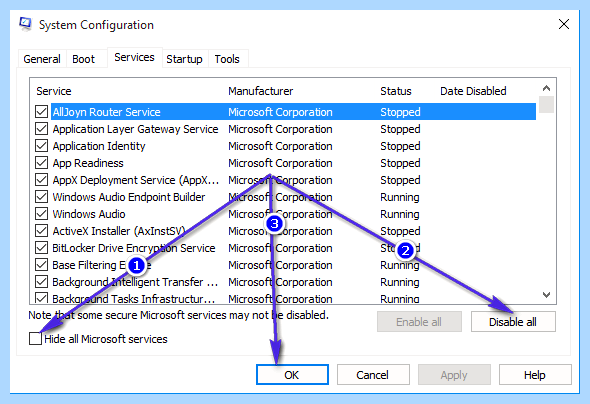
Task: Select the AllJoyn Router Service row name
Action: tap(106, 112)
